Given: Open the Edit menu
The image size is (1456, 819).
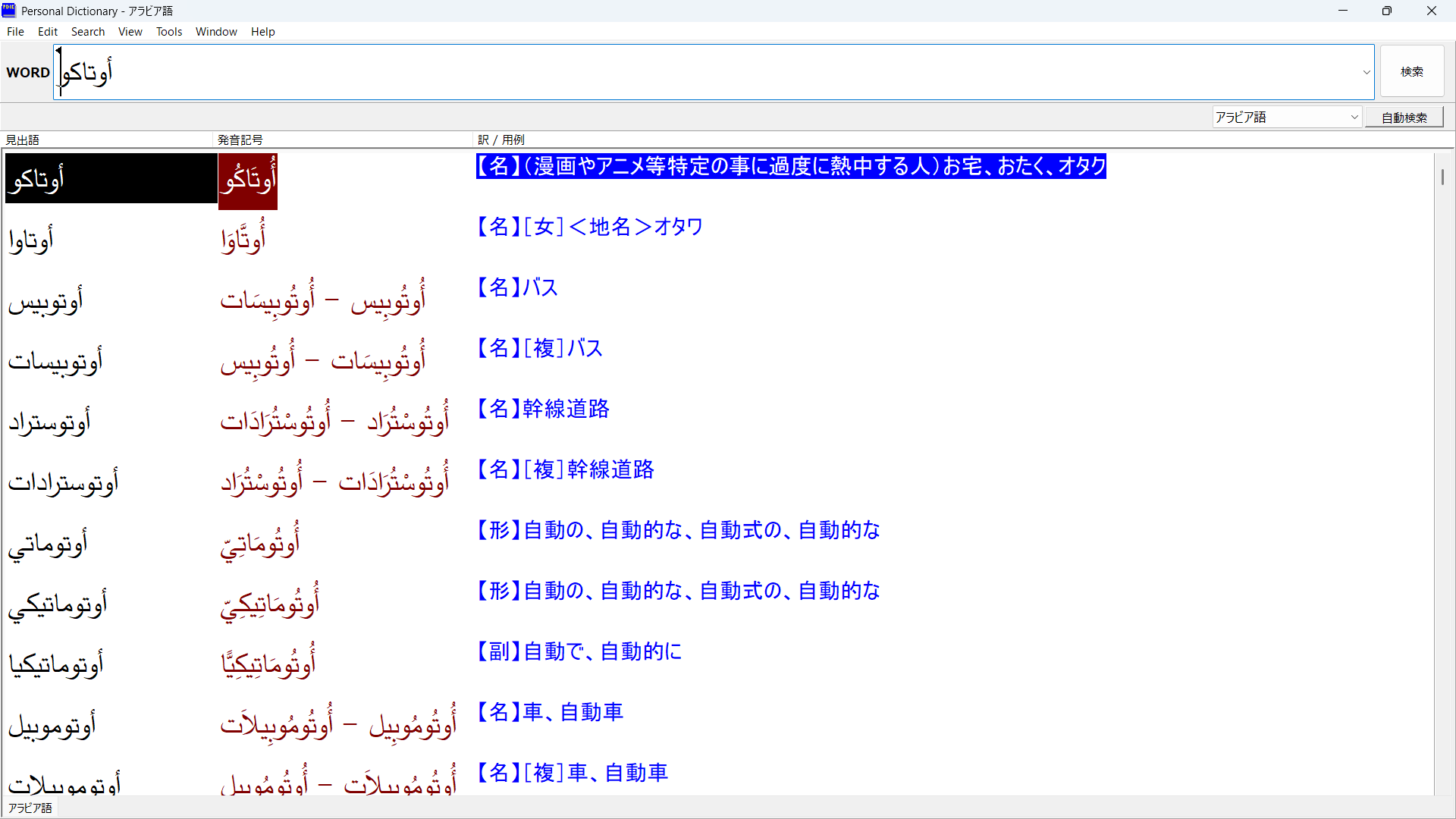Looking at the screenshot, I should pos(47,31).
